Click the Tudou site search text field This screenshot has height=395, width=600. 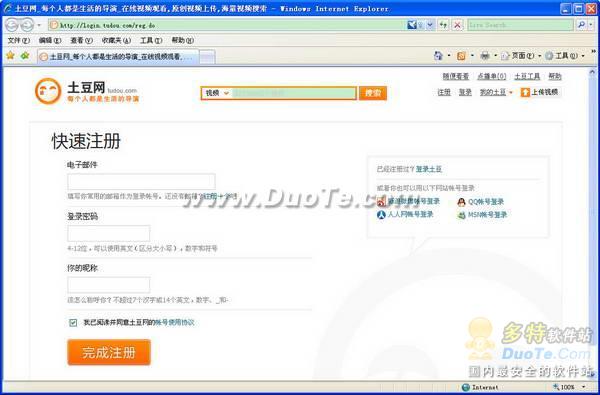pyautogui.click(x=294, y=93)
